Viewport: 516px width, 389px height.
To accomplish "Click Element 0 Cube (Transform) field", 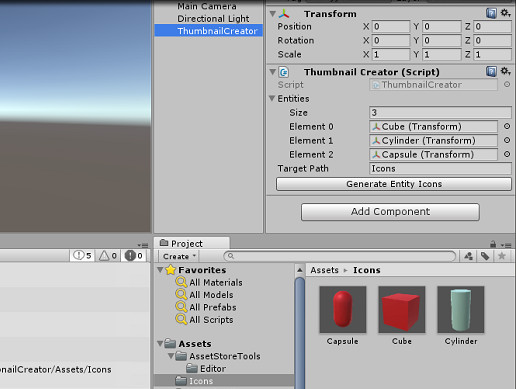I will pyautogui.click(x=433, y=127).
